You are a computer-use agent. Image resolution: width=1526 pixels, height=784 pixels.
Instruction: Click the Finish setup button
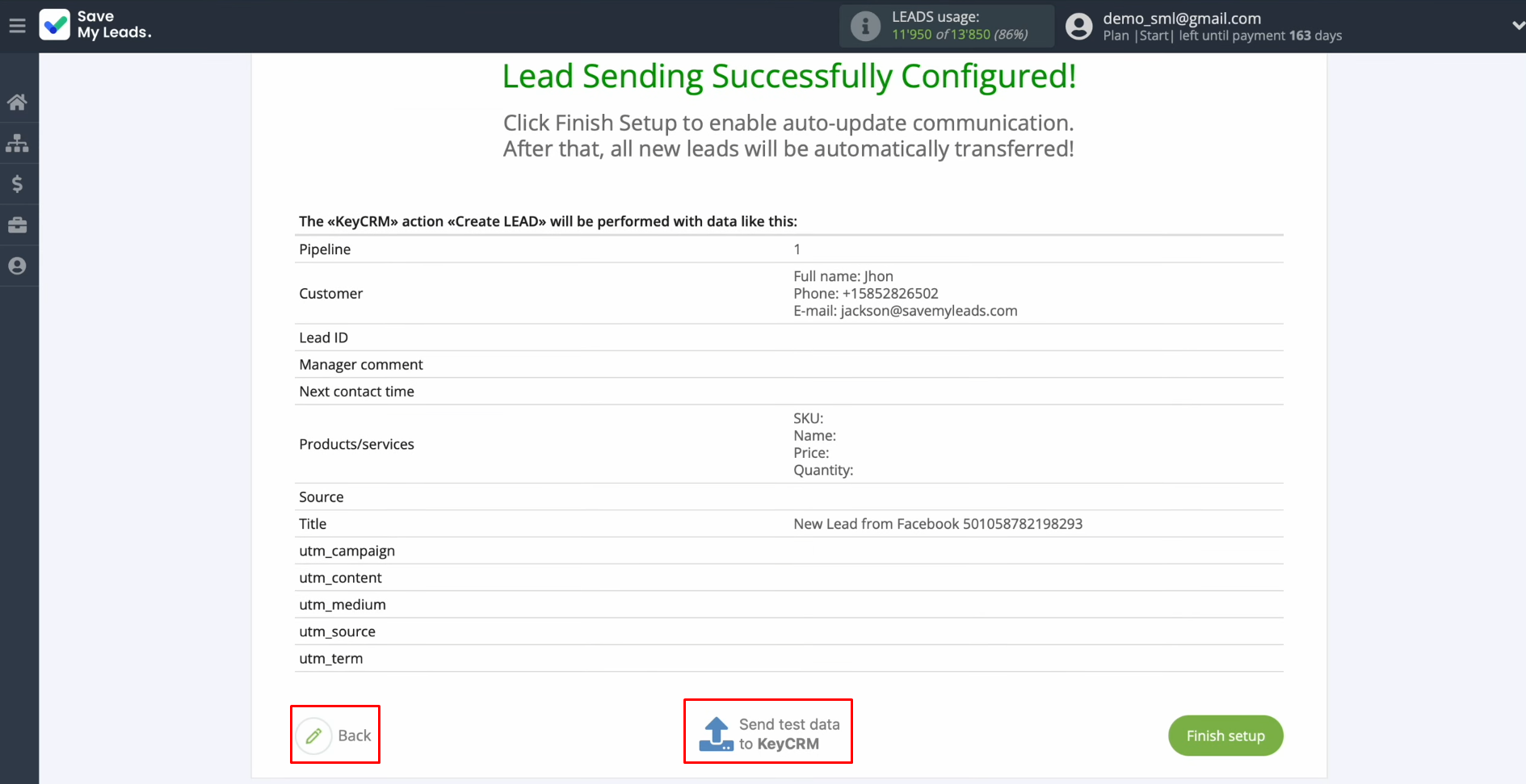(x=1225, y=736)
